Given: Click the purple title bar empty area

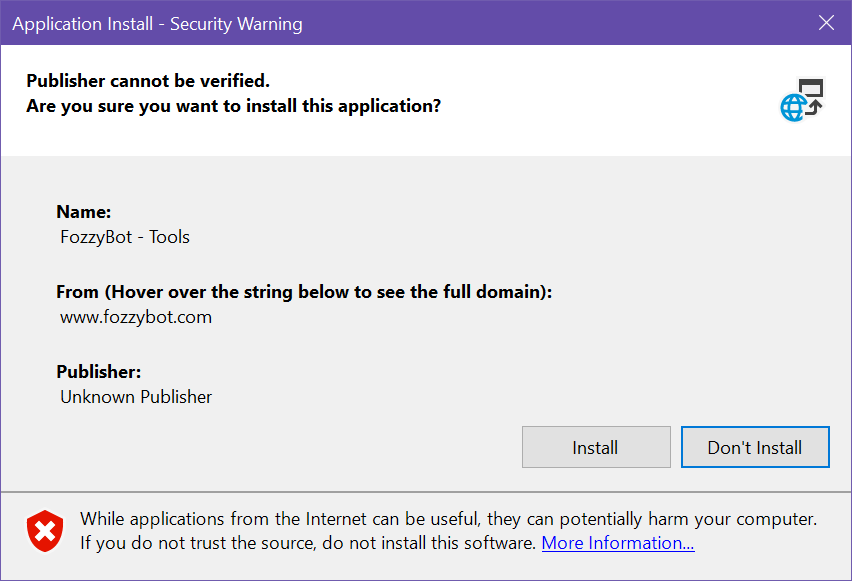Looking at the screenshot, I should coord(550,23).
